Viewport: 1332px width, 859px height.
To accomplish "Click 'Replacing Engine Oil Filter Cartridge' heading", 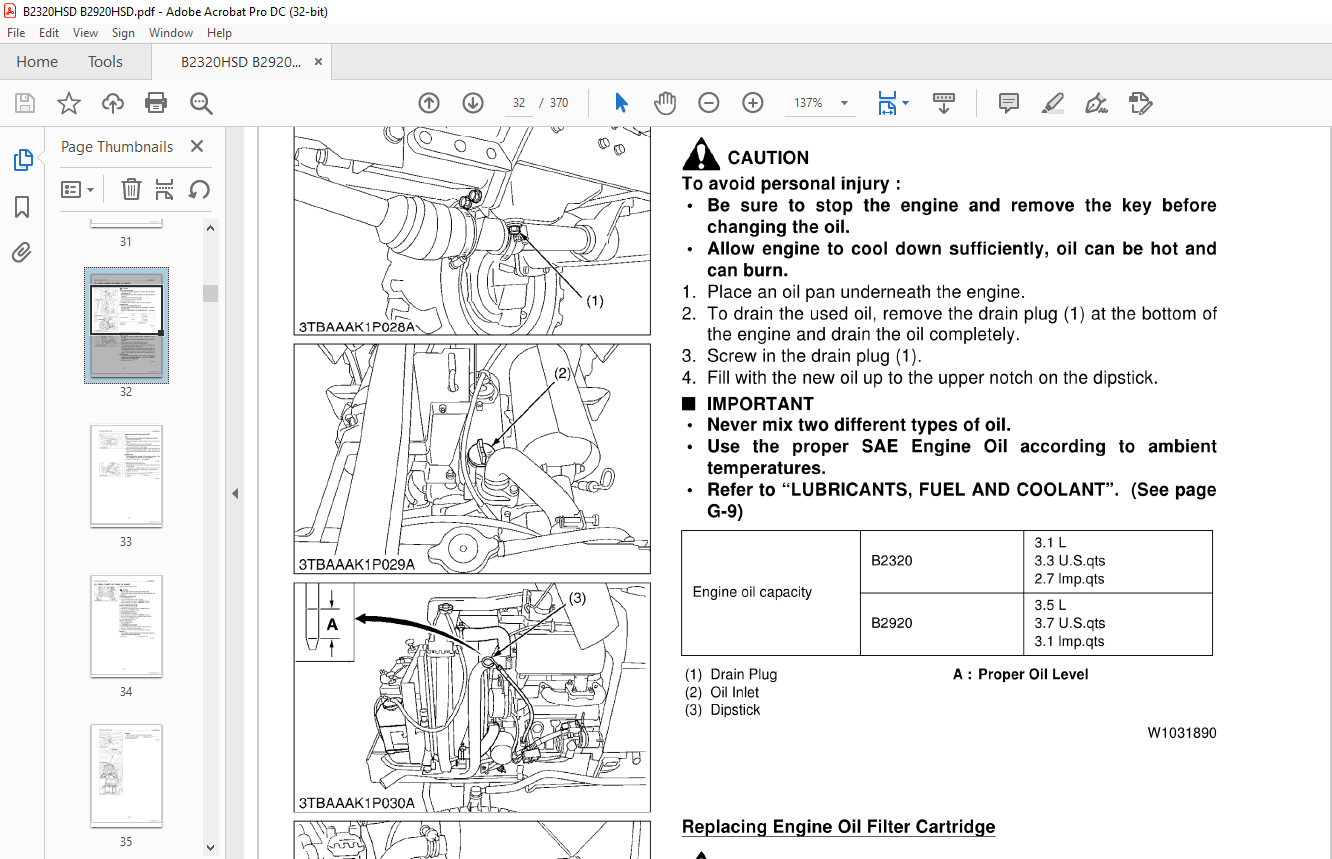I will pos(838,827).
